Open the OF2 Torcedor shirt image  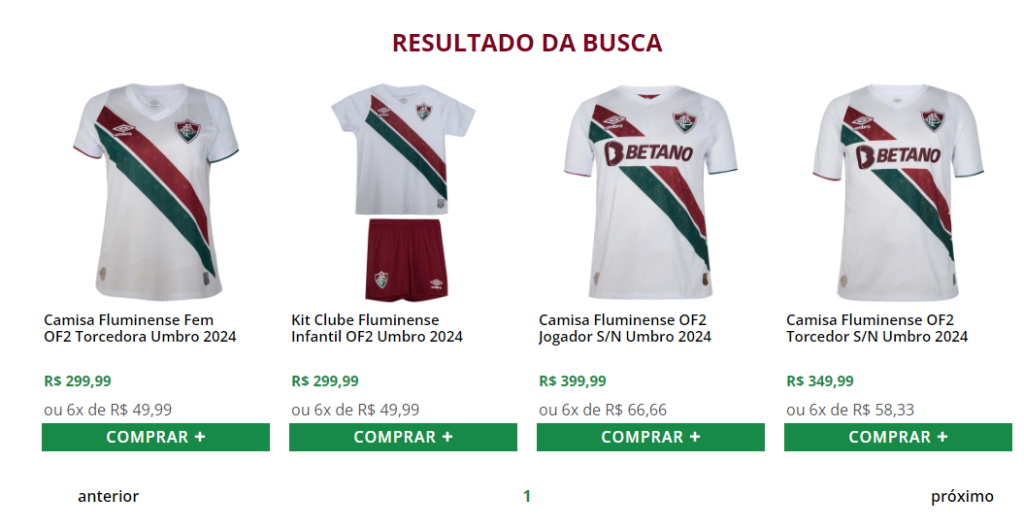point(898,191)
